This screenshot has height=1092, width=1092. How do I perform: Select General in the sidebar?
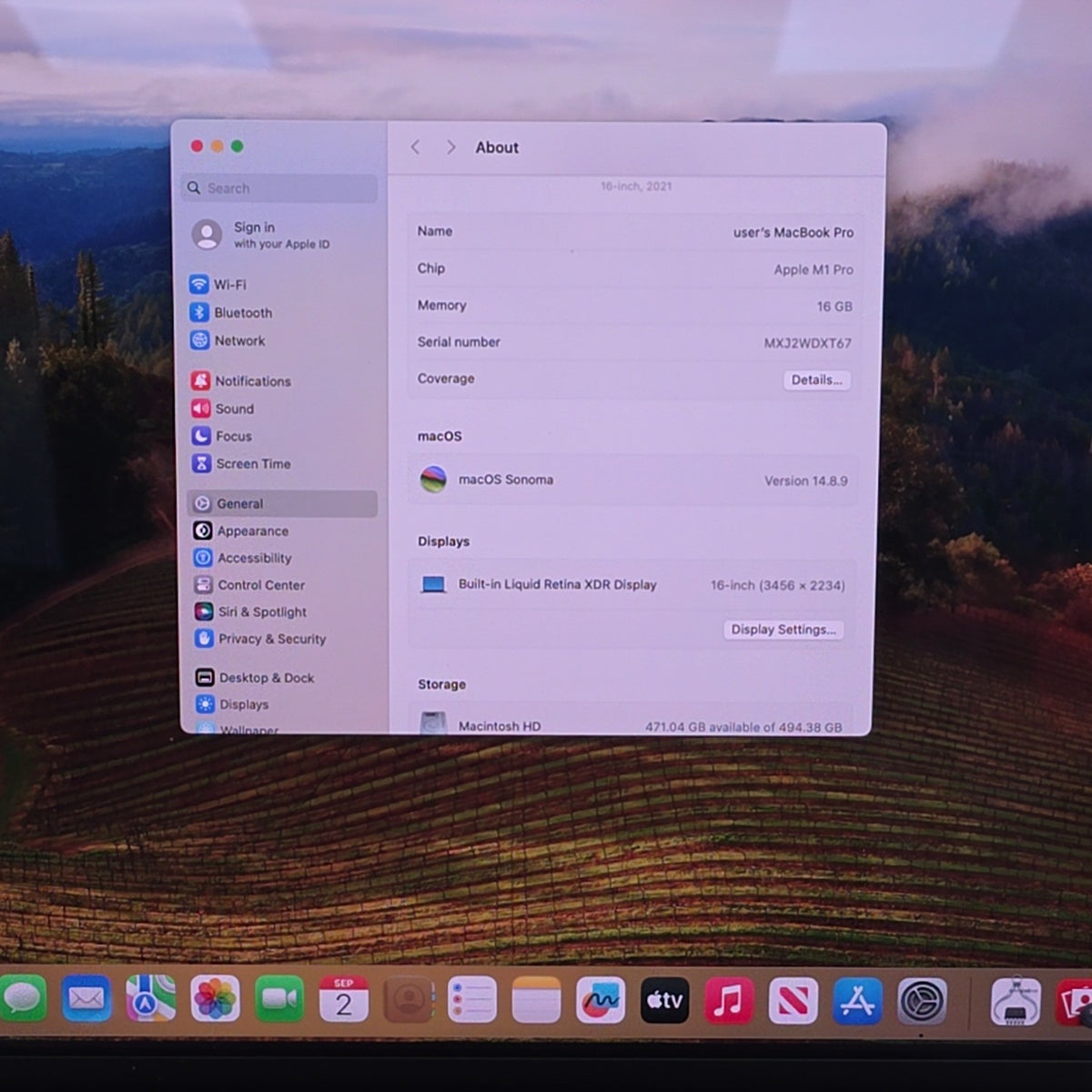click(x=282, y=503)
